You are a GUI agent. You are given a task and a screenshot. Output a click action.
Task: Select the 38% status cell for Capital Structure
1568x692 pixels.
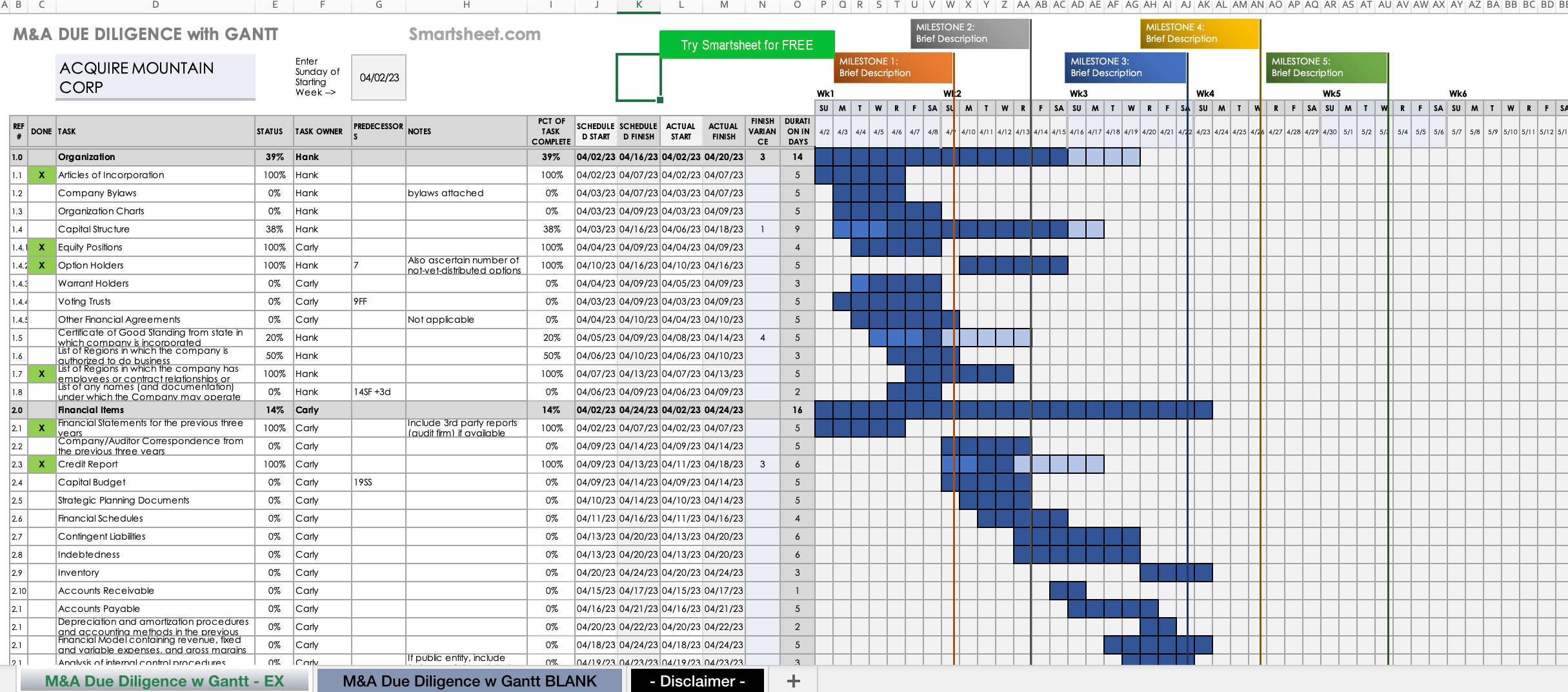(274, 229)
